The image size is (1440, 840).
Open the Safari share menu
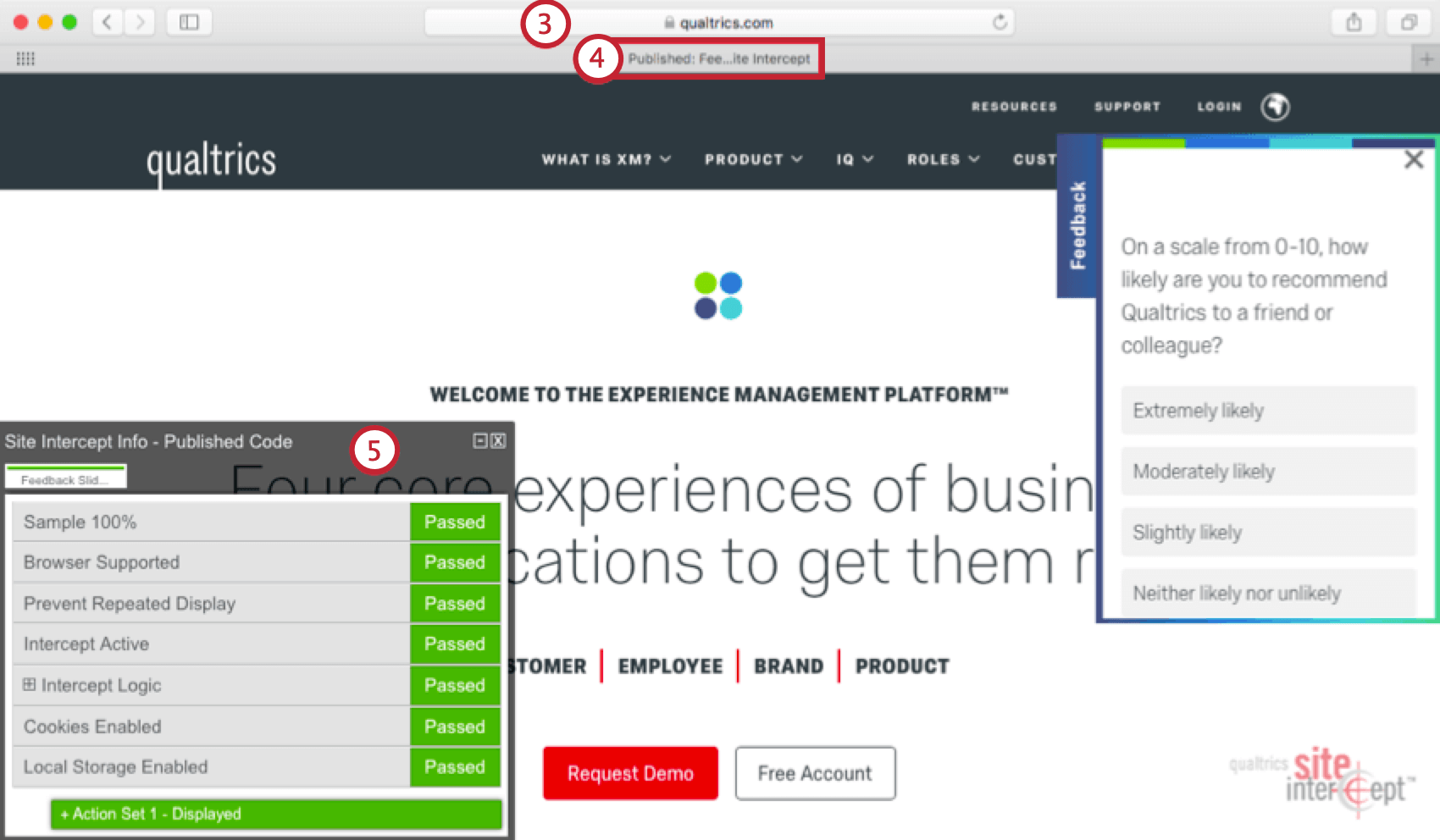1354,22
